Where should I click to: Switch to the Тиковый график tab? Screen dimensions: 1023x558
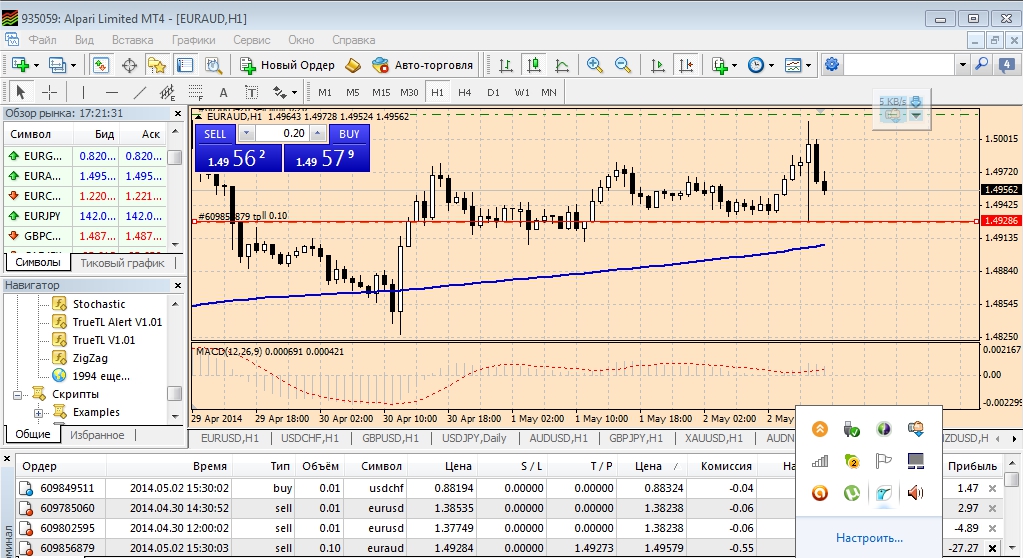122,262
